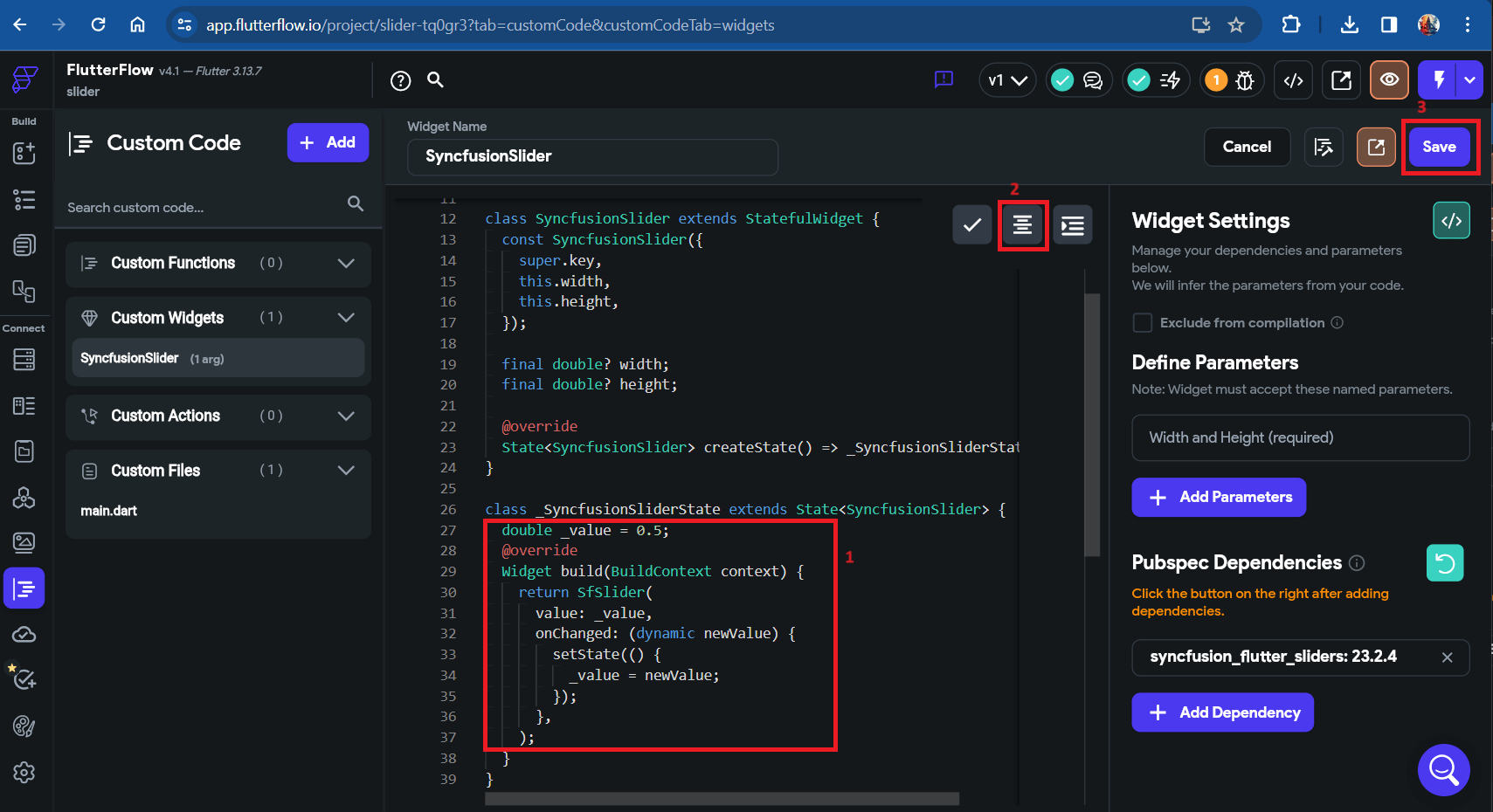This screenshot has width=1493, height=812.
Task: Open main.dart custom file
Action: pyautogui.click(x=109, y=511)
